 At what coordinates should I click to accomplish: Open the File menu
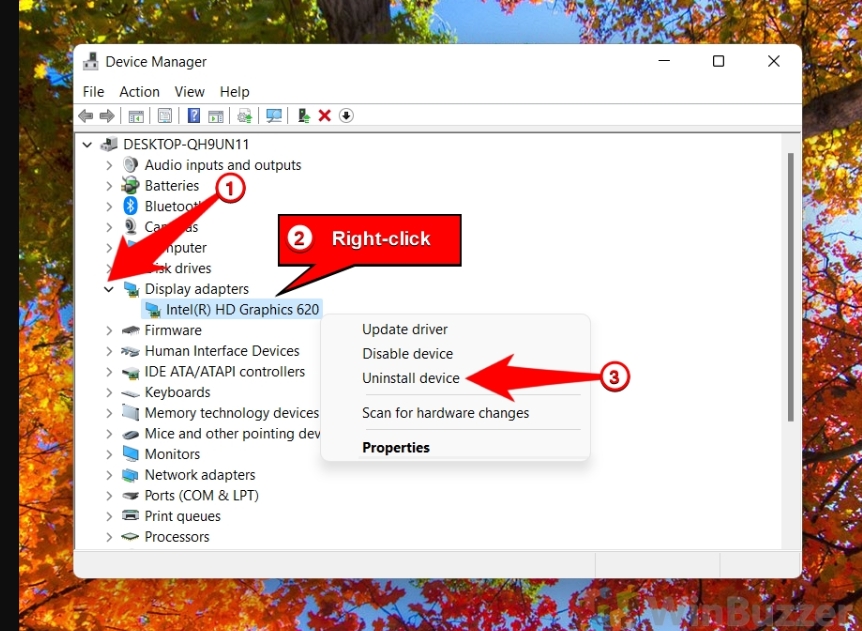[93, 91]
